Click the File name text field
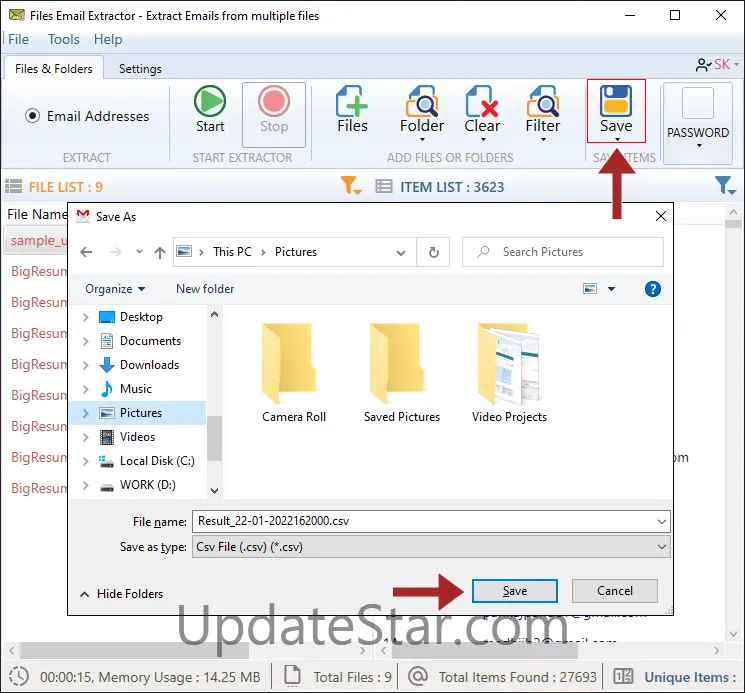 [x=423, y=522]
